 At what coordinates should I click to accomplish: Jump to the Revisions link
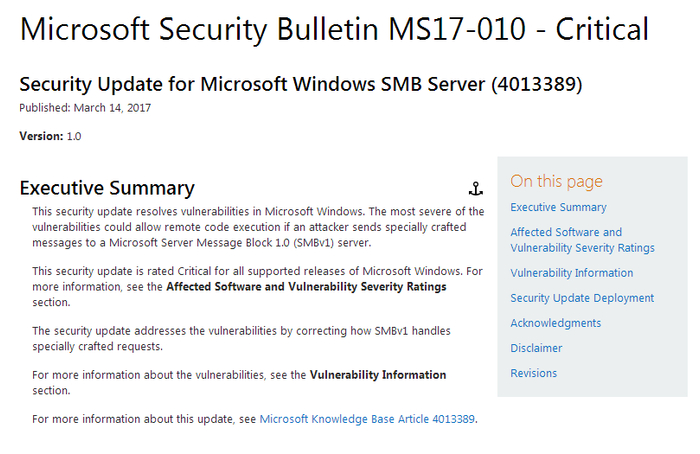pyautogui.click(x=533, y=373)
